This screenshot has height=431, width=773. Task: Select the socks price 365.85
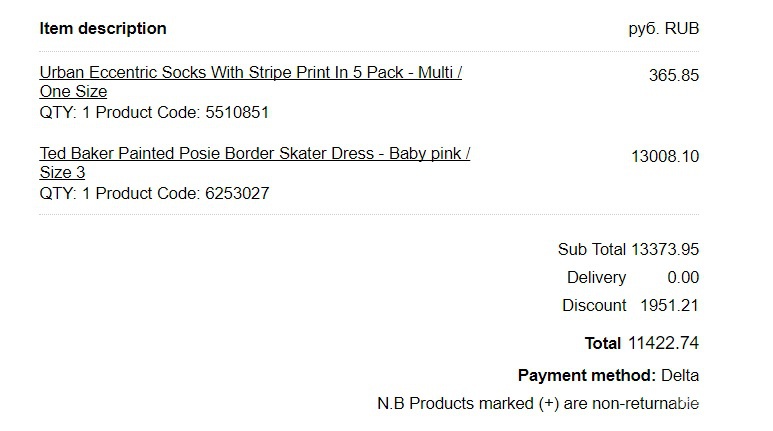click(x=674, y=75)
